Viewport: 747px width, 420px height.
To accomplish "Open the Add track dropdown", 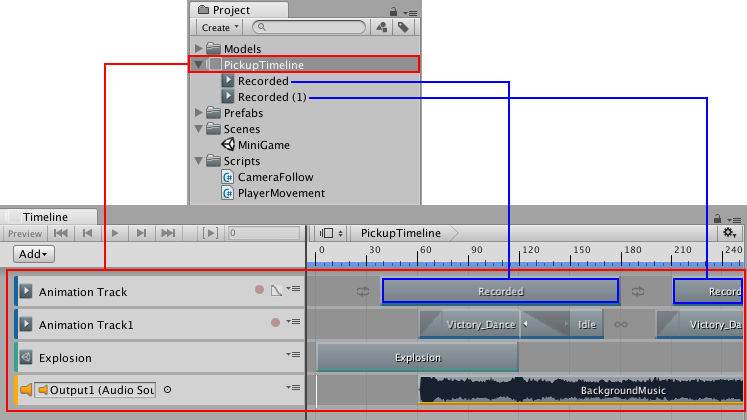I will pos(33,255).
